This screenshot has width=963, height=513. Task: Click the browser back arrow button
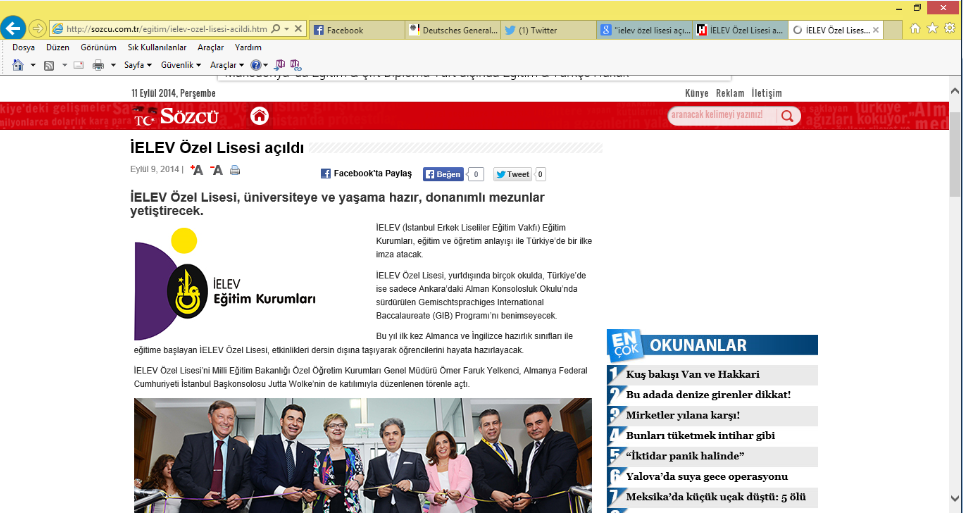coord(14,29)
